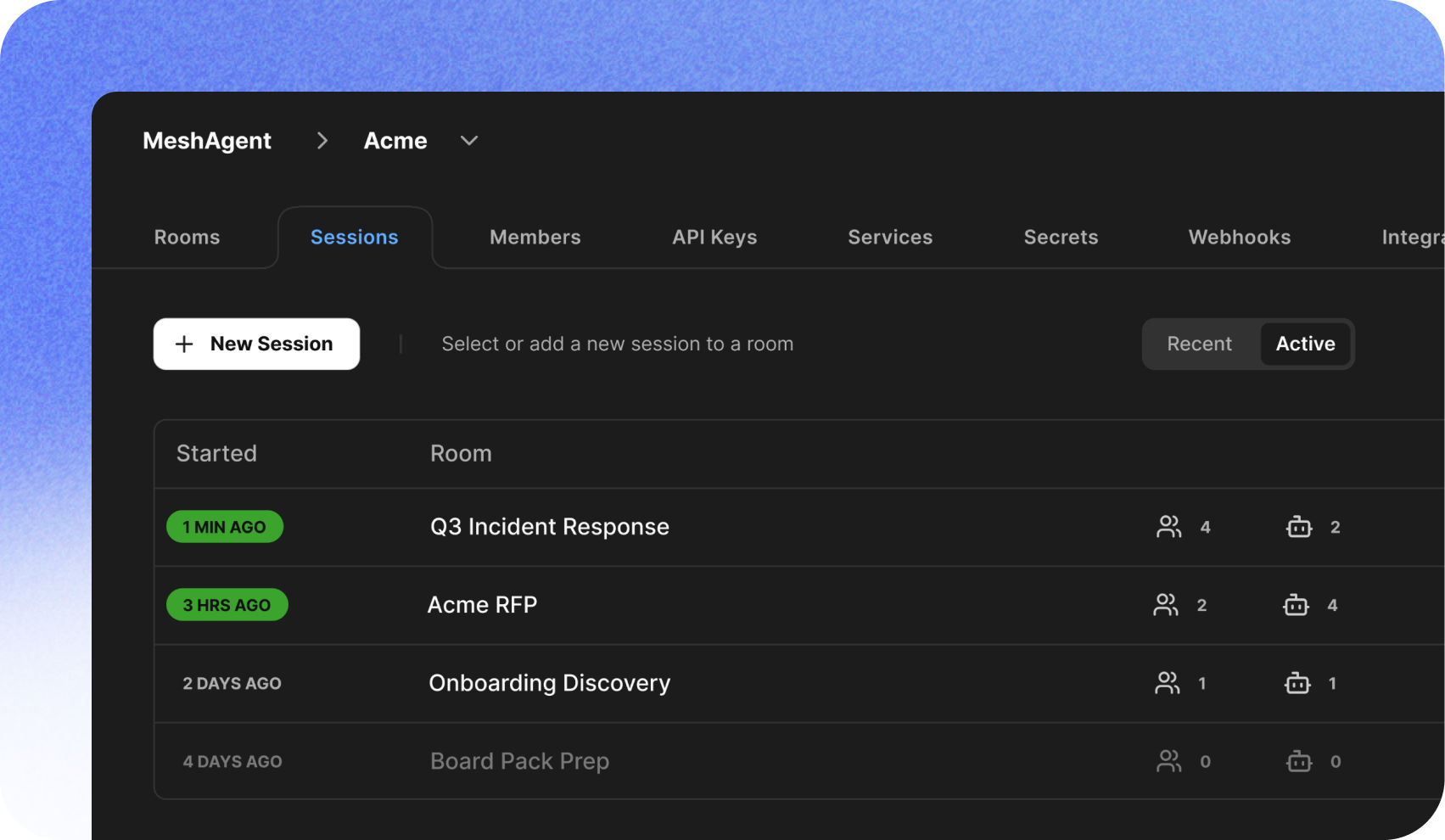Image resolution: width=1445 pixels, height=840 pixels.
Task: Open the Secrets tab
Action: (x=1061, y=238)
